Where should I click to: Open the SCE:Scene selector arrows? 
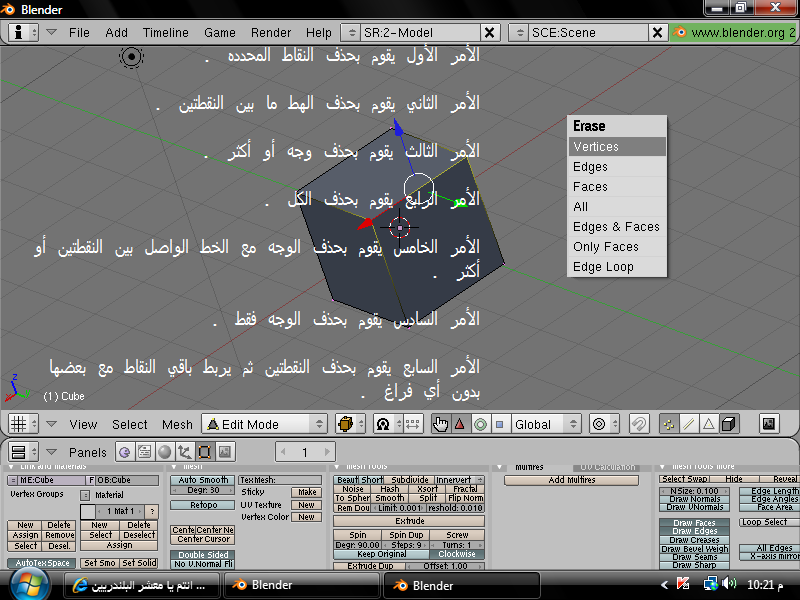point(519,33)
